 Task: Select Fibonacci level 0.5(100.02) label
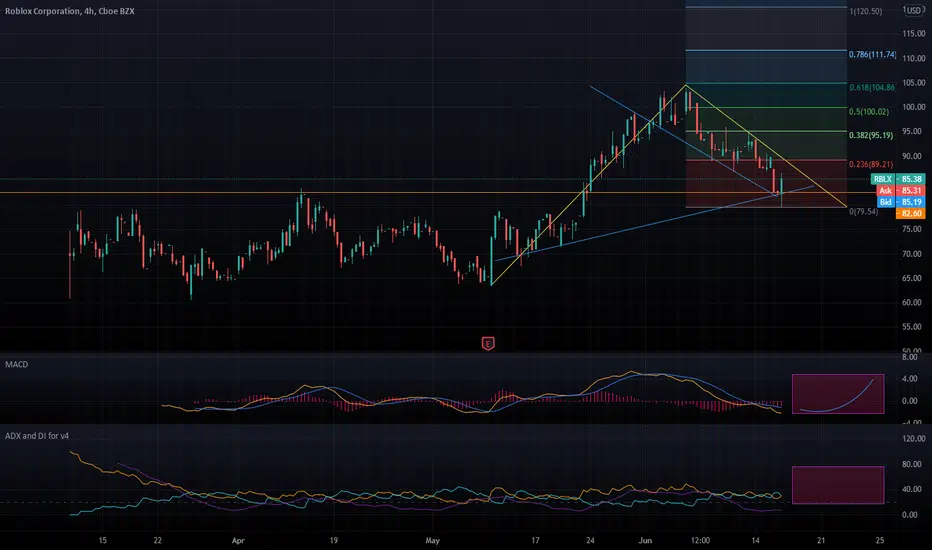click(868, 112)
